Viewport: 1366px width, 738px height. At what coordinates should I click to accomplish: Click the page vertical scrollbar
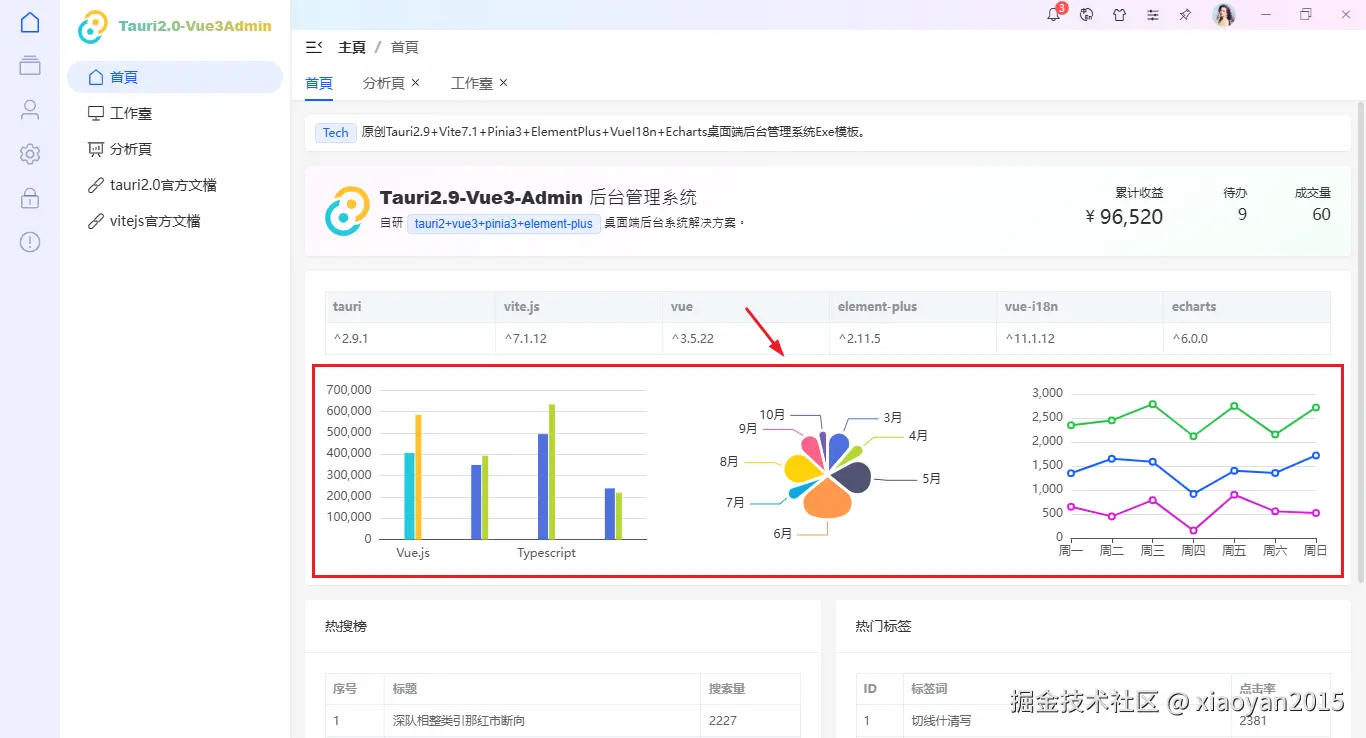1360,340
